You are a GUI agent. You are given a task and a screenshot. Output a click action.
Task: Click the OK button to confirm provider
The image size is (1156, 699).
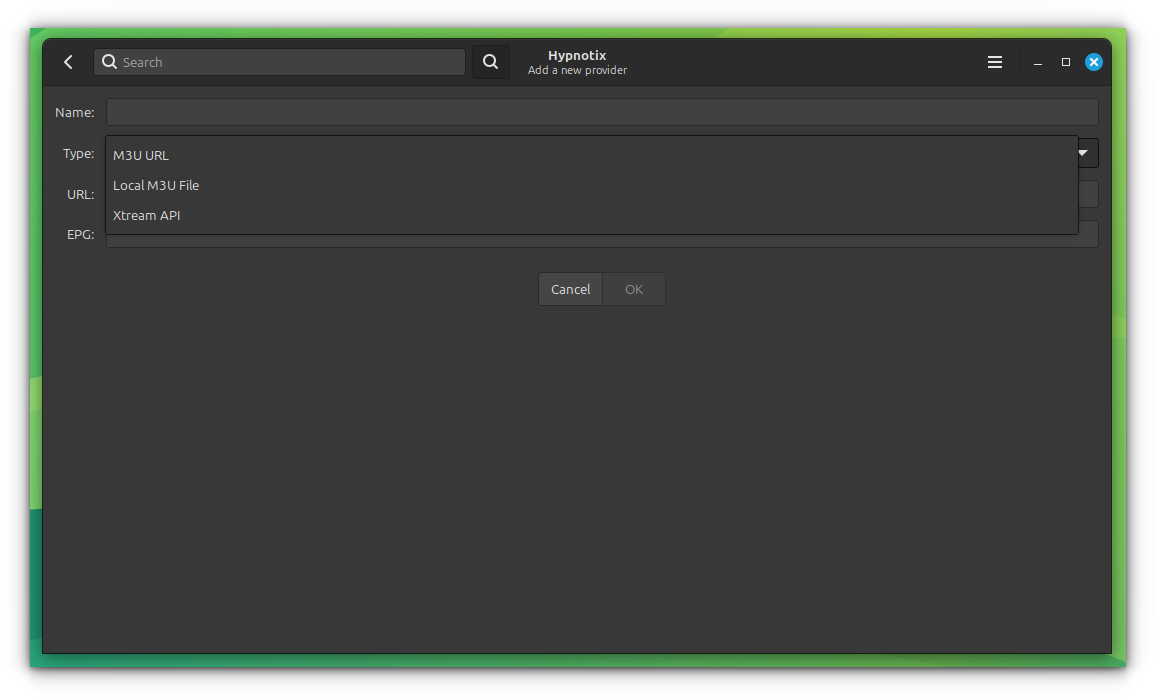[x=633, y=288]
